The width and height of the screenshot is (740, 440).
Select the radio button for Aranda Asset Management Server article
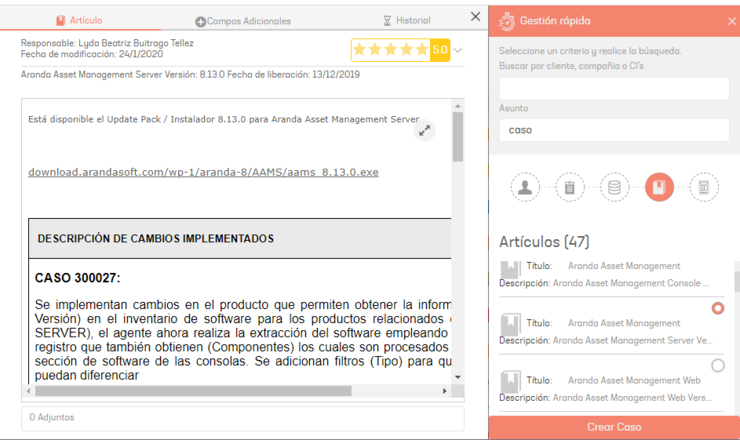click(718, 308)
